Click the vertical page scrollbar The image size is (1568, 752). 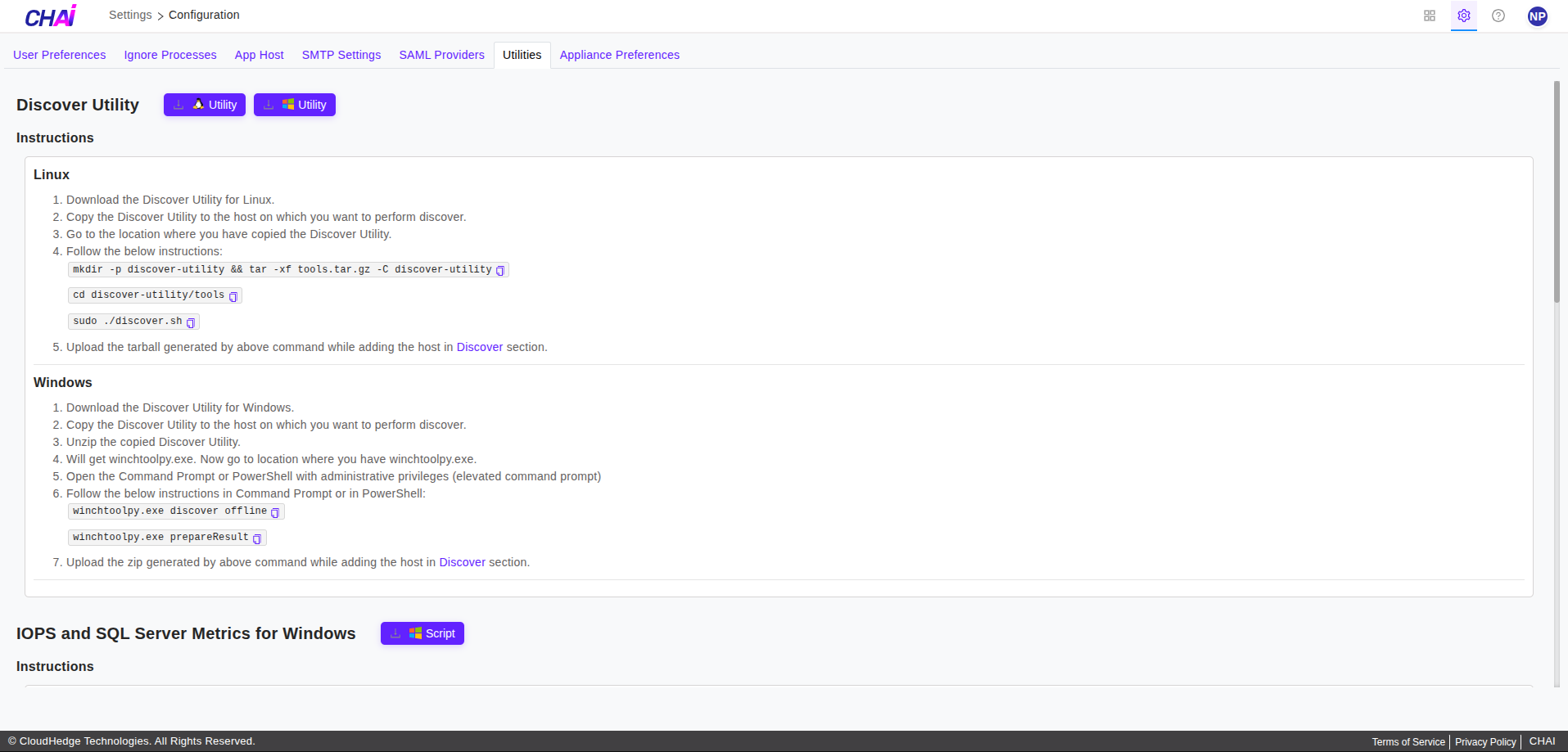[1557, 192]
